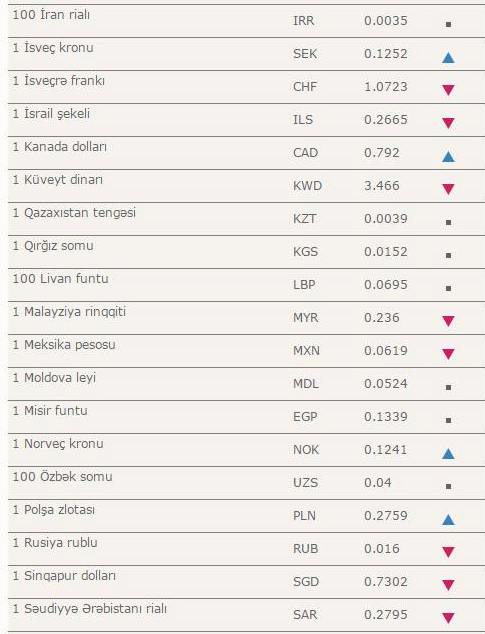Click the blue up arrow for PLN
This screenshot has width=485, height=634.
click(448, 520)
